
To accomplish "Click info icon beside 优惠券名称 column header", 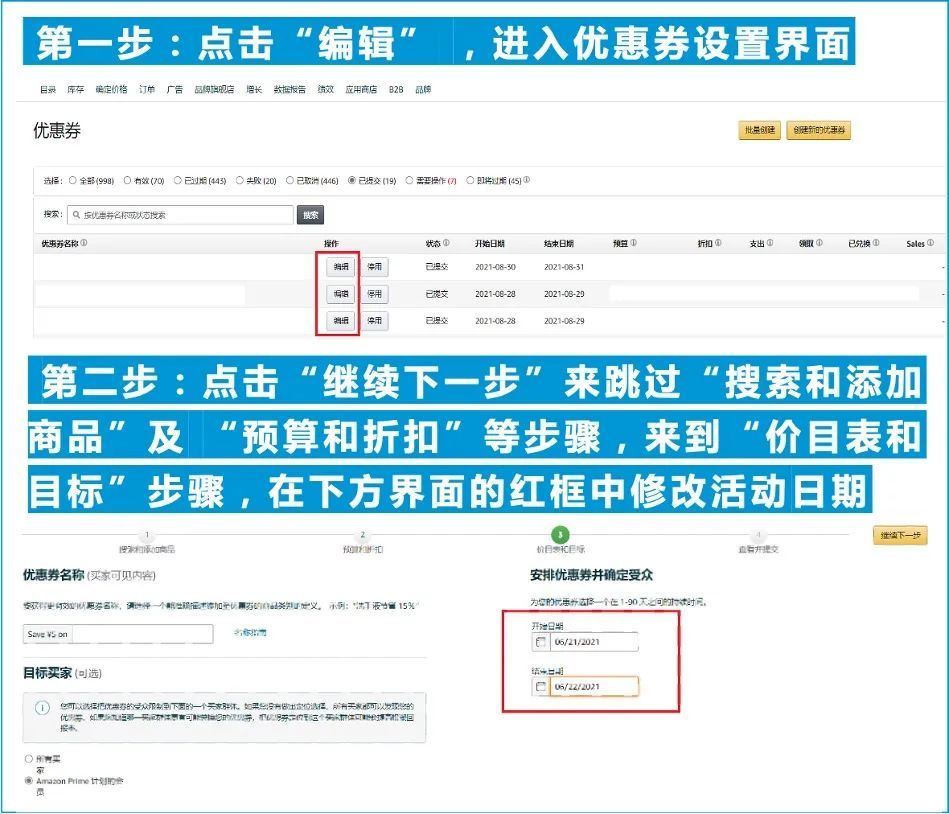I will tap(84, 243).
